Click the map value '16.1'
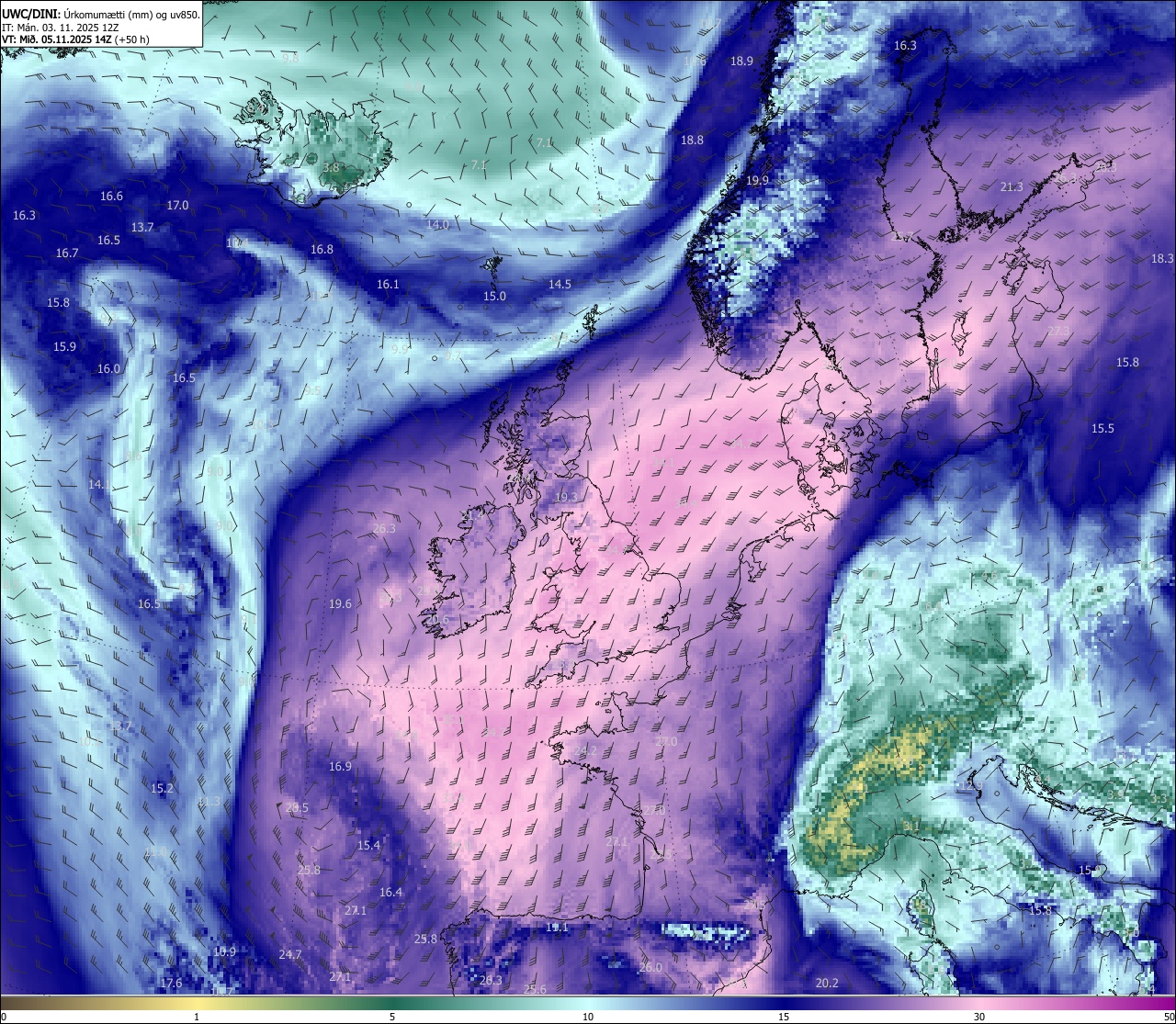The image size is (1176, 1024). tap(388, 284)
